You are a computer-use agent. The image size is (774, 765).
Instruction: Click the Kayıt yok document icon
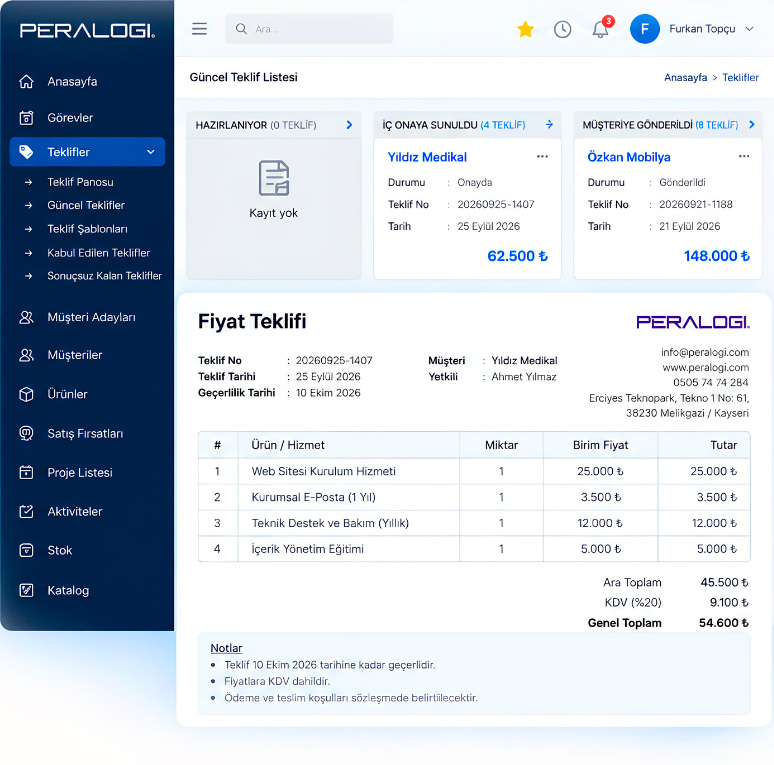(x=274, y=178)
